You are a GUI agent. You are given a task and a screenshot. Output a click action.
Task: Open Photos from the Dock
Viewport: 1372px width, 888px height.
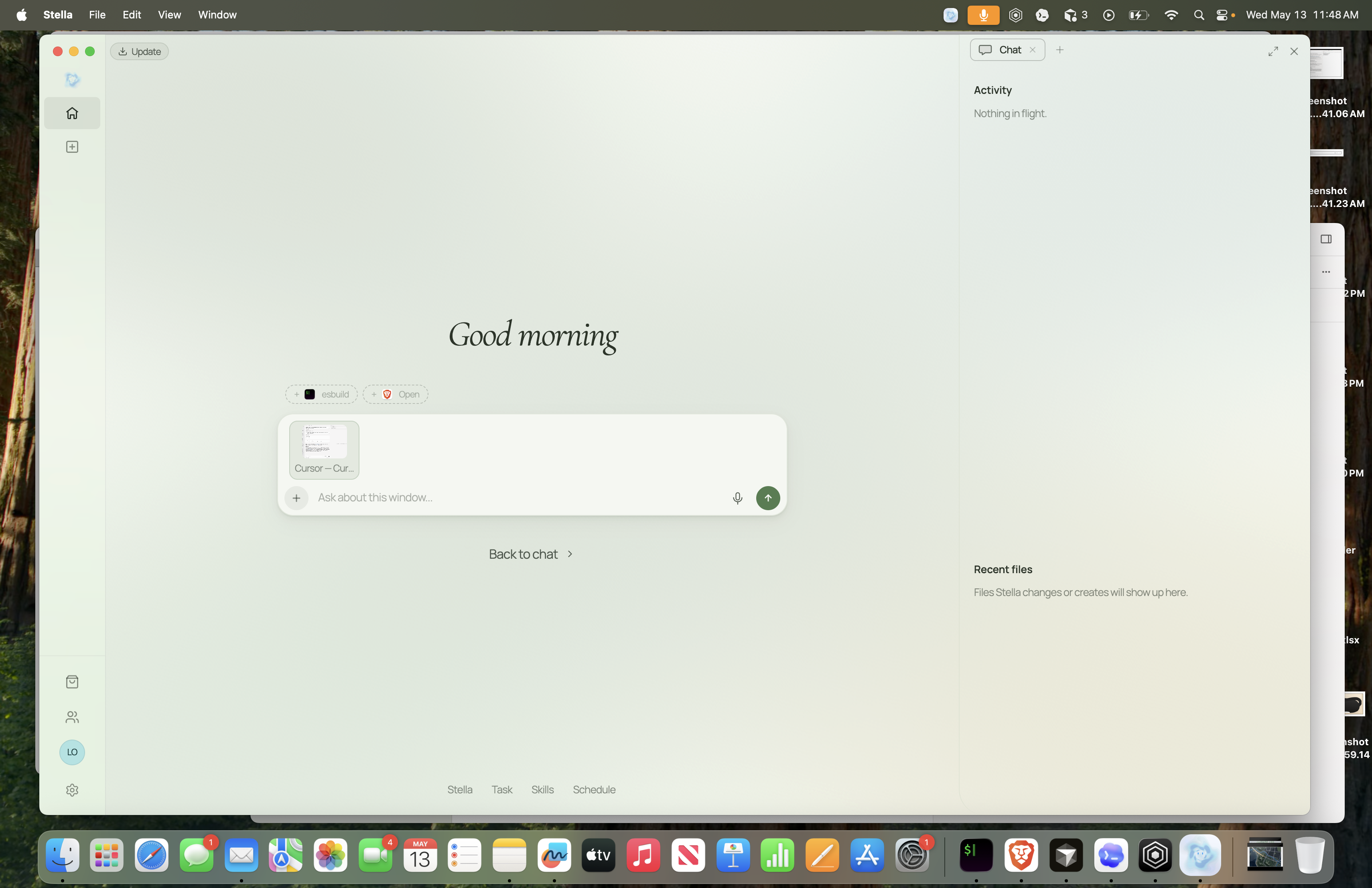tap(330, 855)
